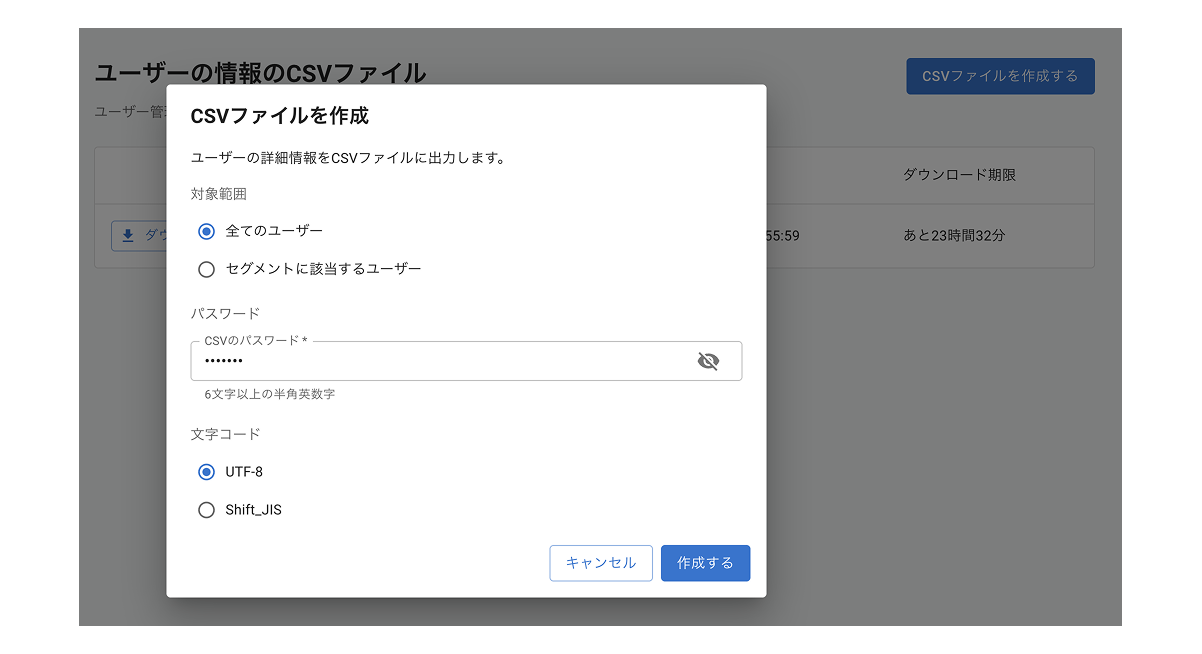The width and height of the screenshot is (1202, 654).
Task: Select the Shift_JIS encoding option
Action: 206,509
